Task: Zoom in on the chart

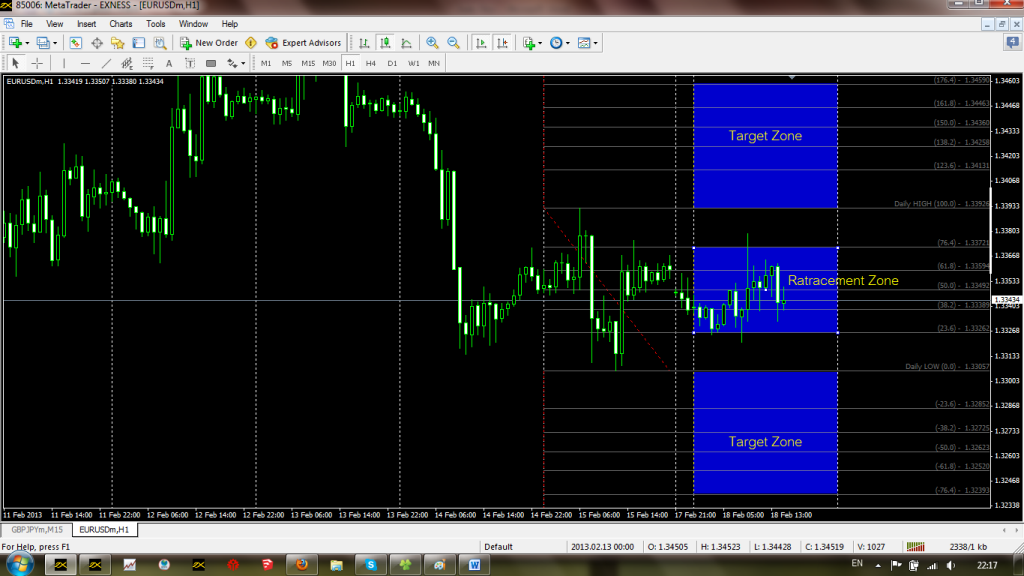Action: pyautogui.click(x=431, y=42)
